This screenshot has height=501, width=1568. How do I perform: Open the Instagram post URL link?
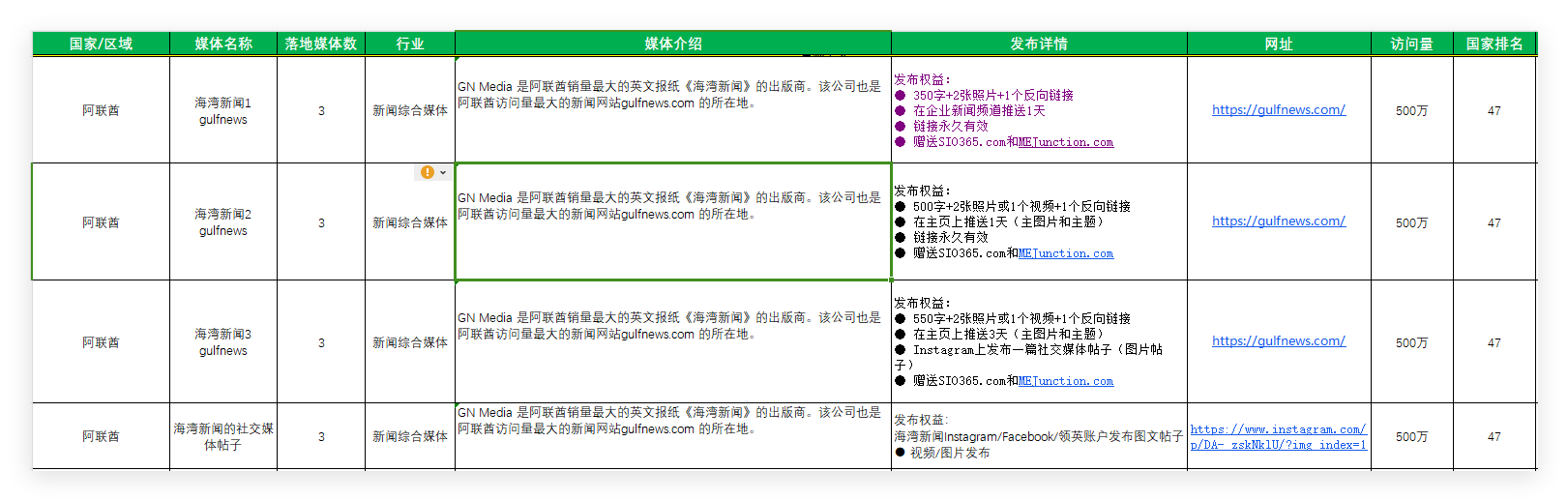click(x=1278, y=437)
